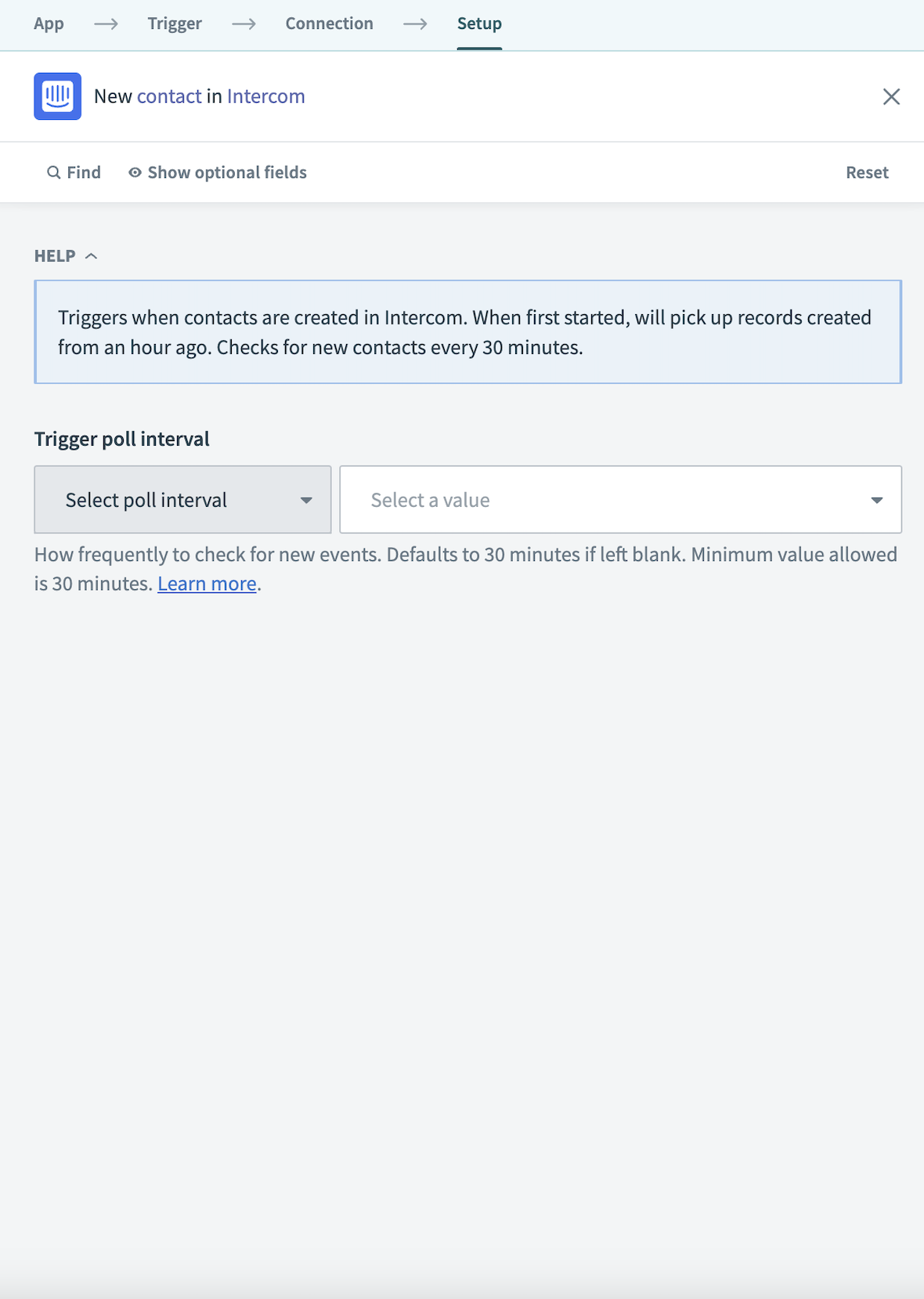The height and width of the screenshot is (1299, 924).
Task: Open the Connection step tab
Action: (x=329, y=24)
